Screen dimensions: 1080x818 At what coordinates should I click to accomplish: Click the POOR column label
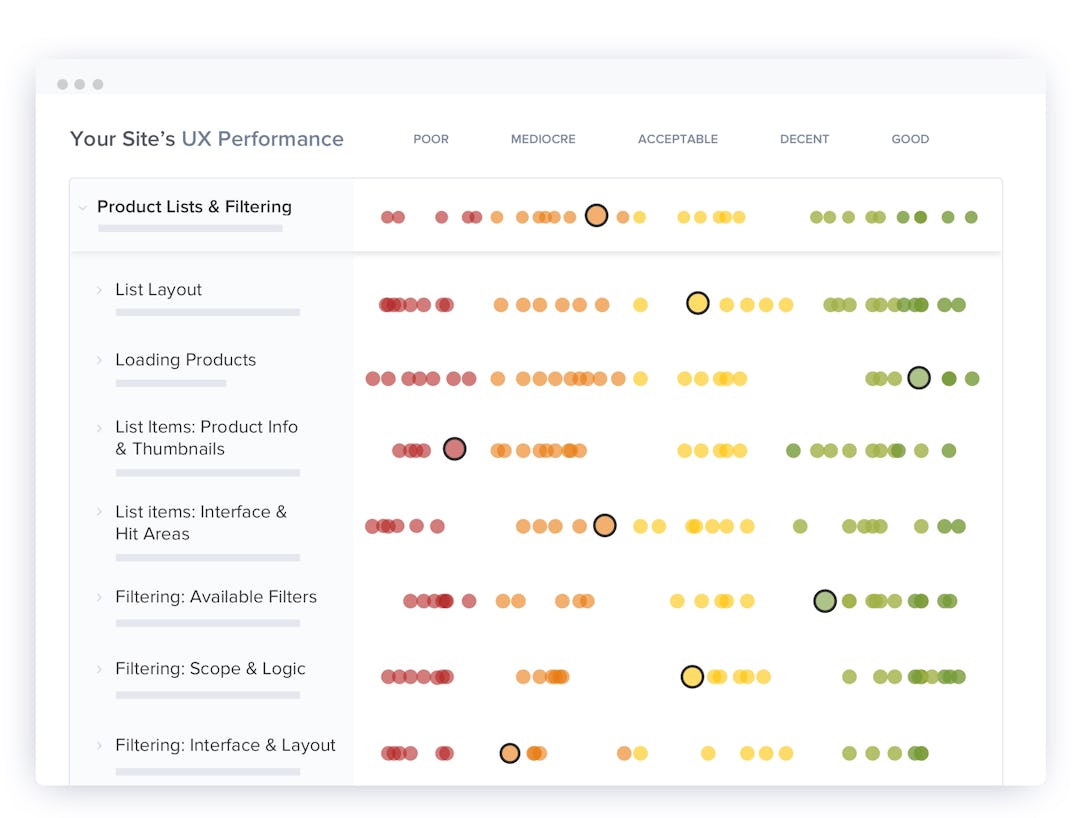click(431, 139)
